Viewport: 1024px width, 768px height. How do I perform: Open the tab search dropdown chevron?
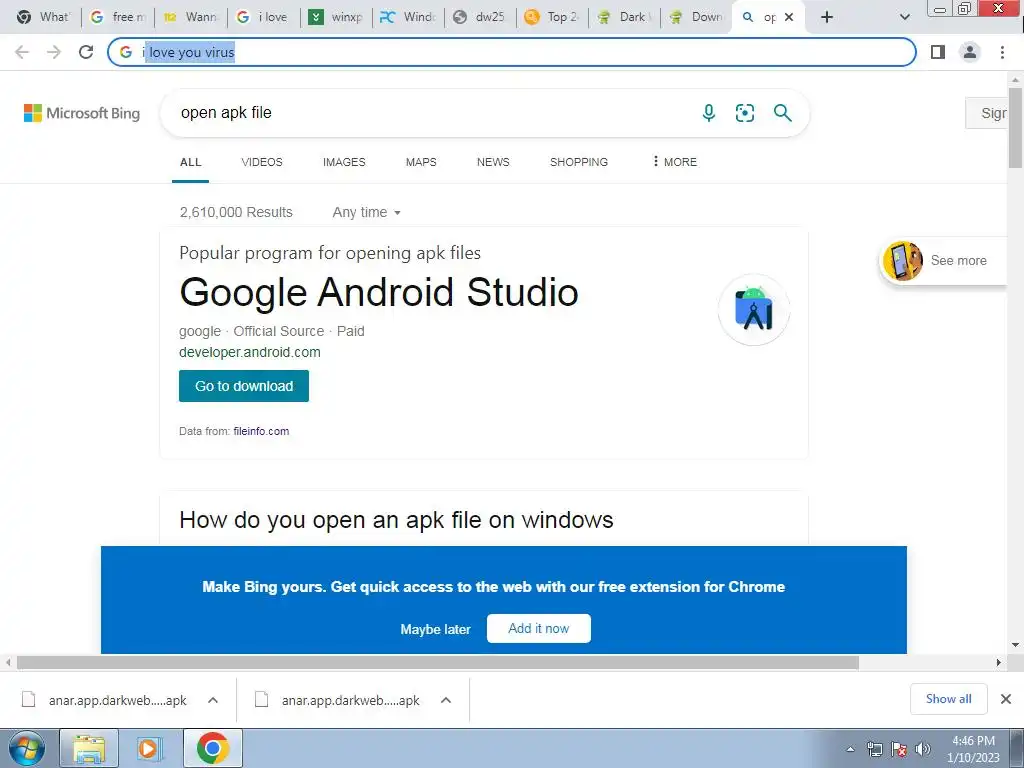pyautogui.click(x=904, y=17)
